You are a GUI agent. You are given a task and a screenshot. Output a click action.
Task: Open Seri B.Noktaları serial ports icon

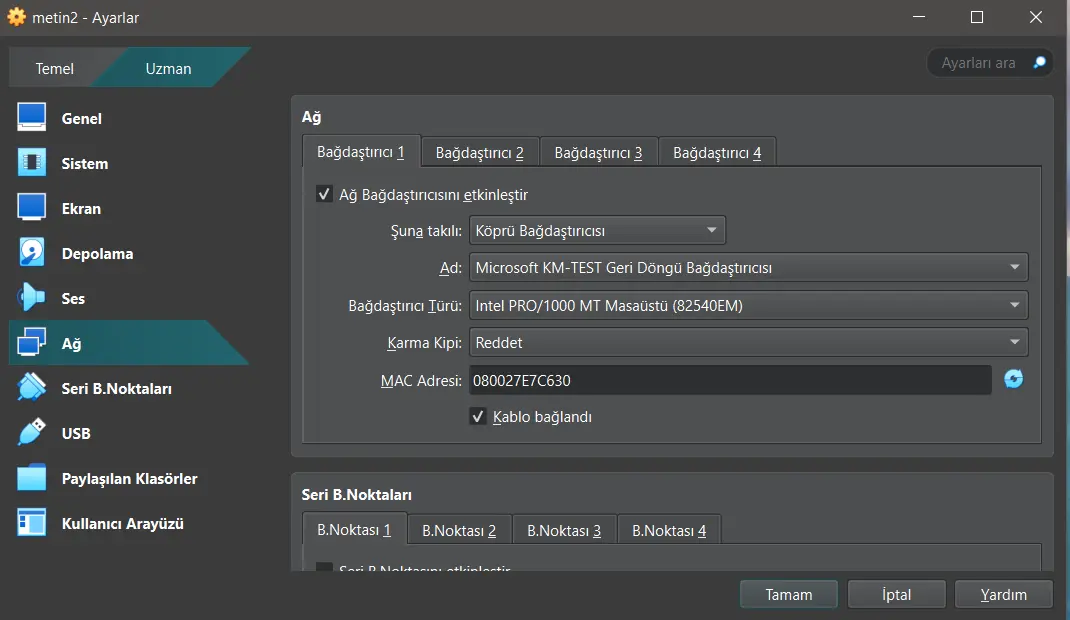point(30,388)
